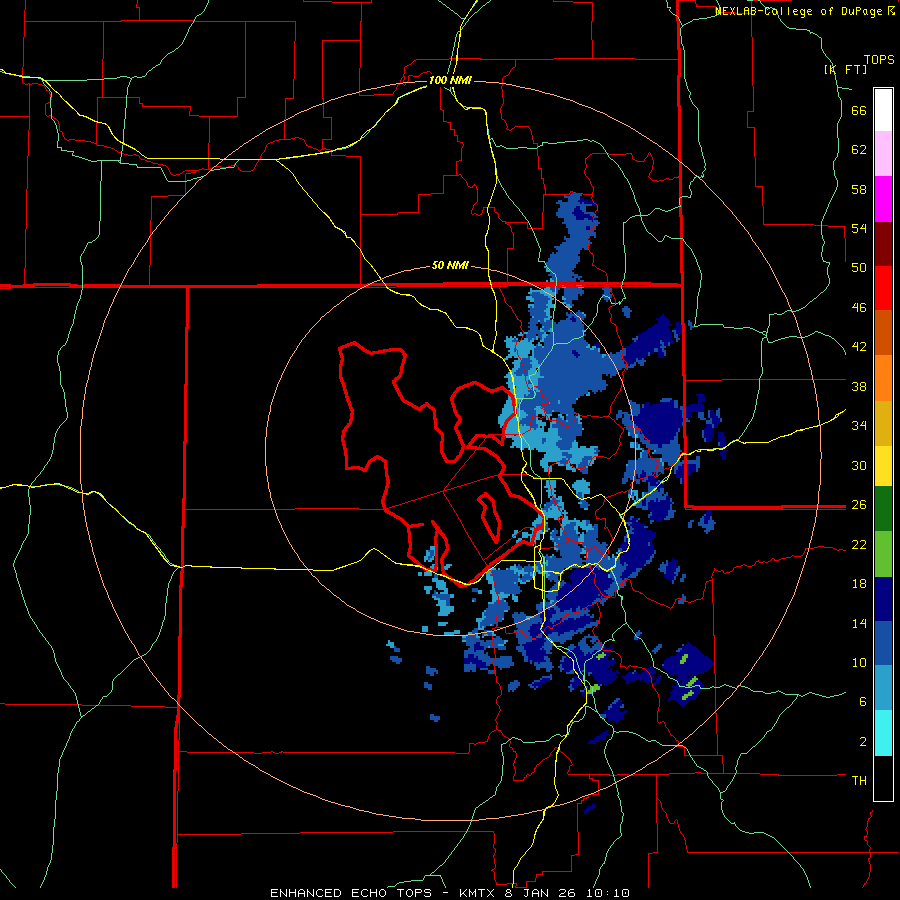Viewport: 900px width, 900px height.
Task: Click the legend value "10"
Action: pos(859,662)
